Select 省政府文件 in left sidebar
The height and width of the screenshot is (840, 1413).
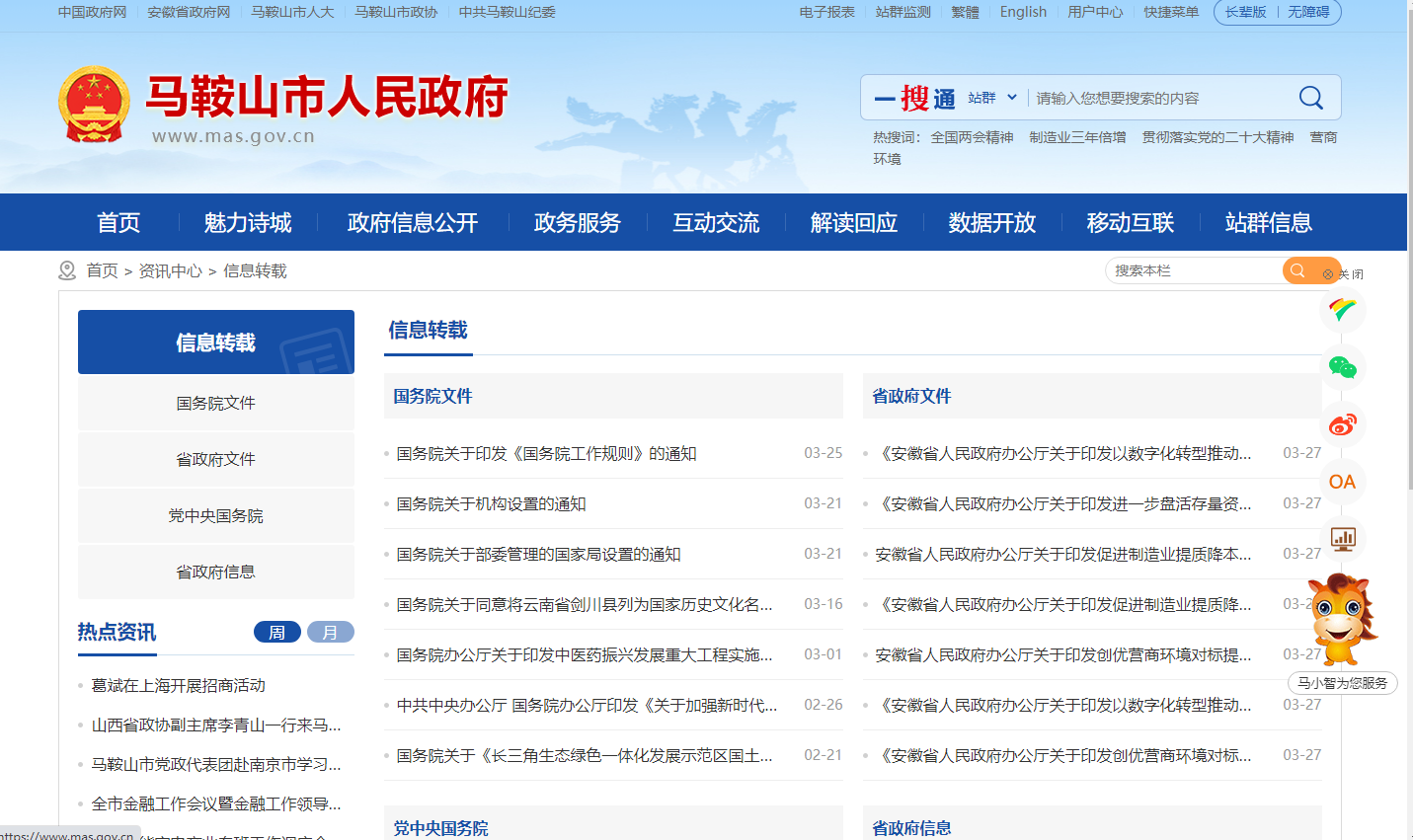coord(216,459)
